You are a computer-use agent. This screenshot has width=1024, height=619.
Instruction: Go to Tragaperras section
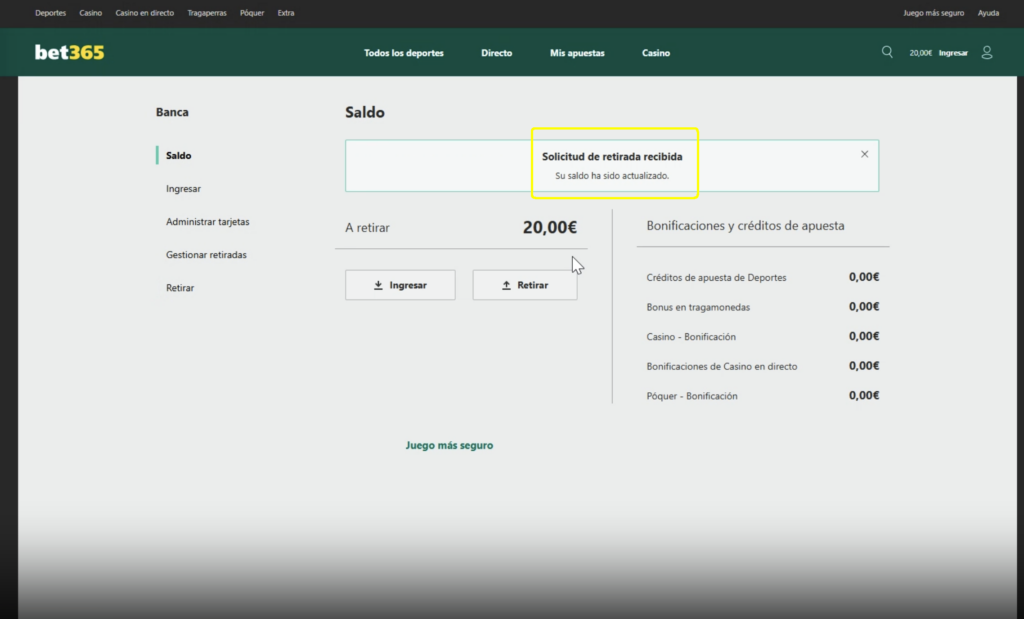coord(207,13)
